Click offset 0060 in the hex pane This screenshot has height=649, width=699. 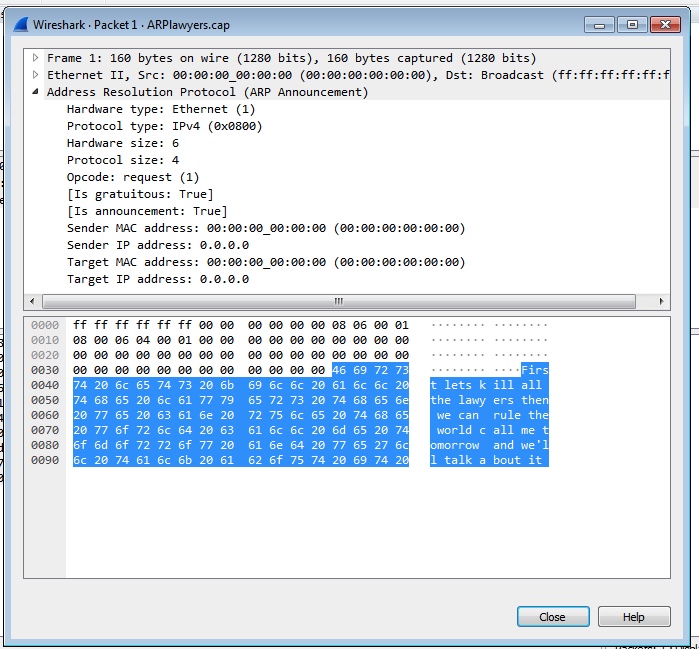pyautogui.click(x=45, y=415)
